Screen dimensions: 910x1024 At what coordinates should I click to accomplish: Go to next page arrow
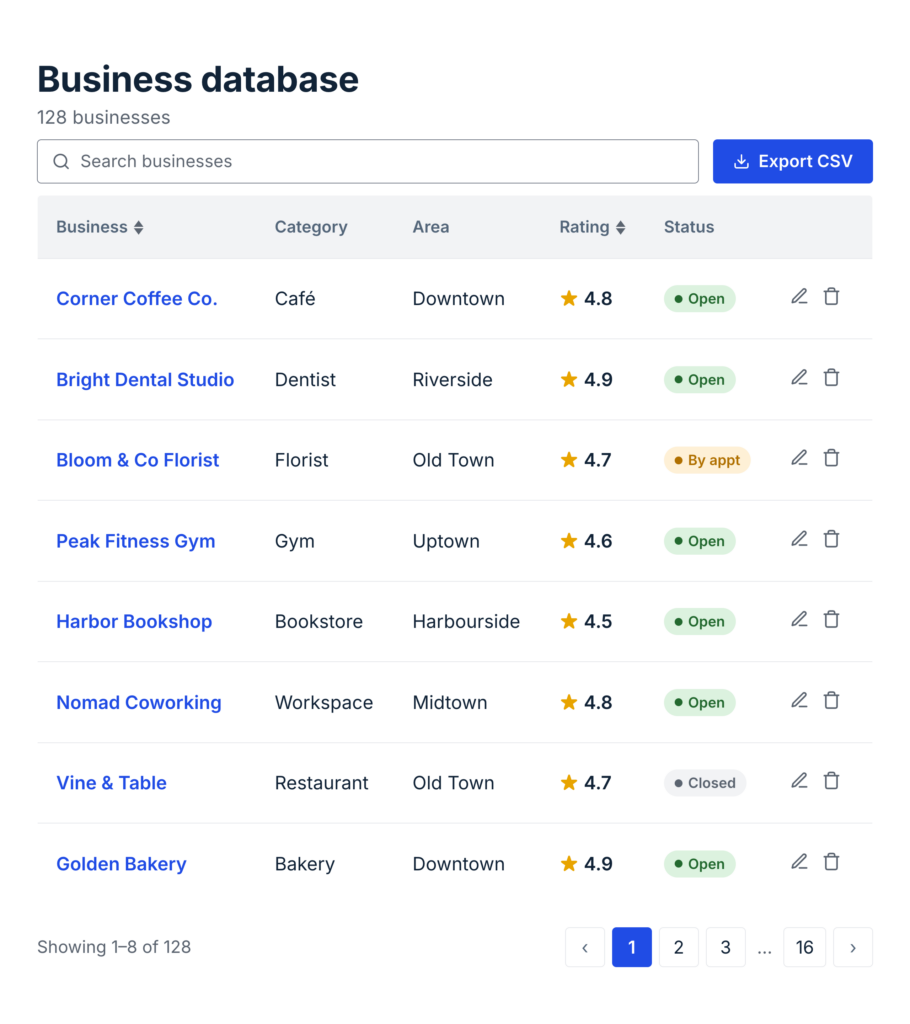[x=853, y=947]
